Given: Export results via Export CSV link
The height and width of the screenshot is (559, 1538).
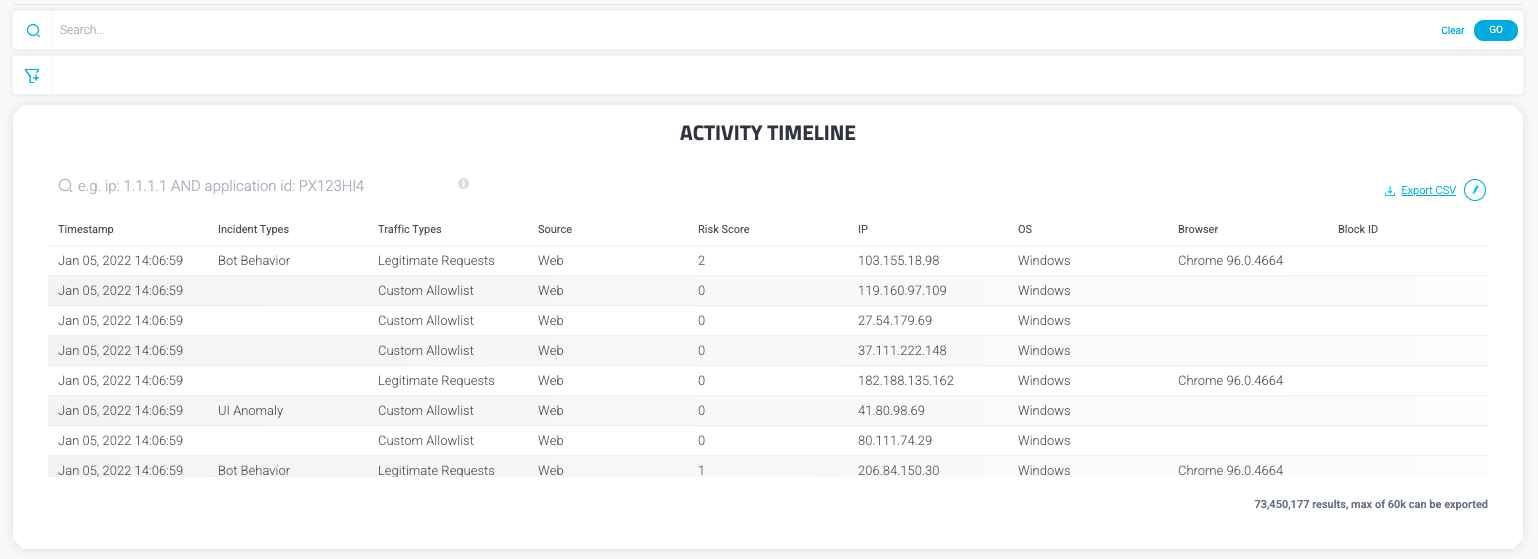Looking at the screenshot, I should coord(1428,191).
